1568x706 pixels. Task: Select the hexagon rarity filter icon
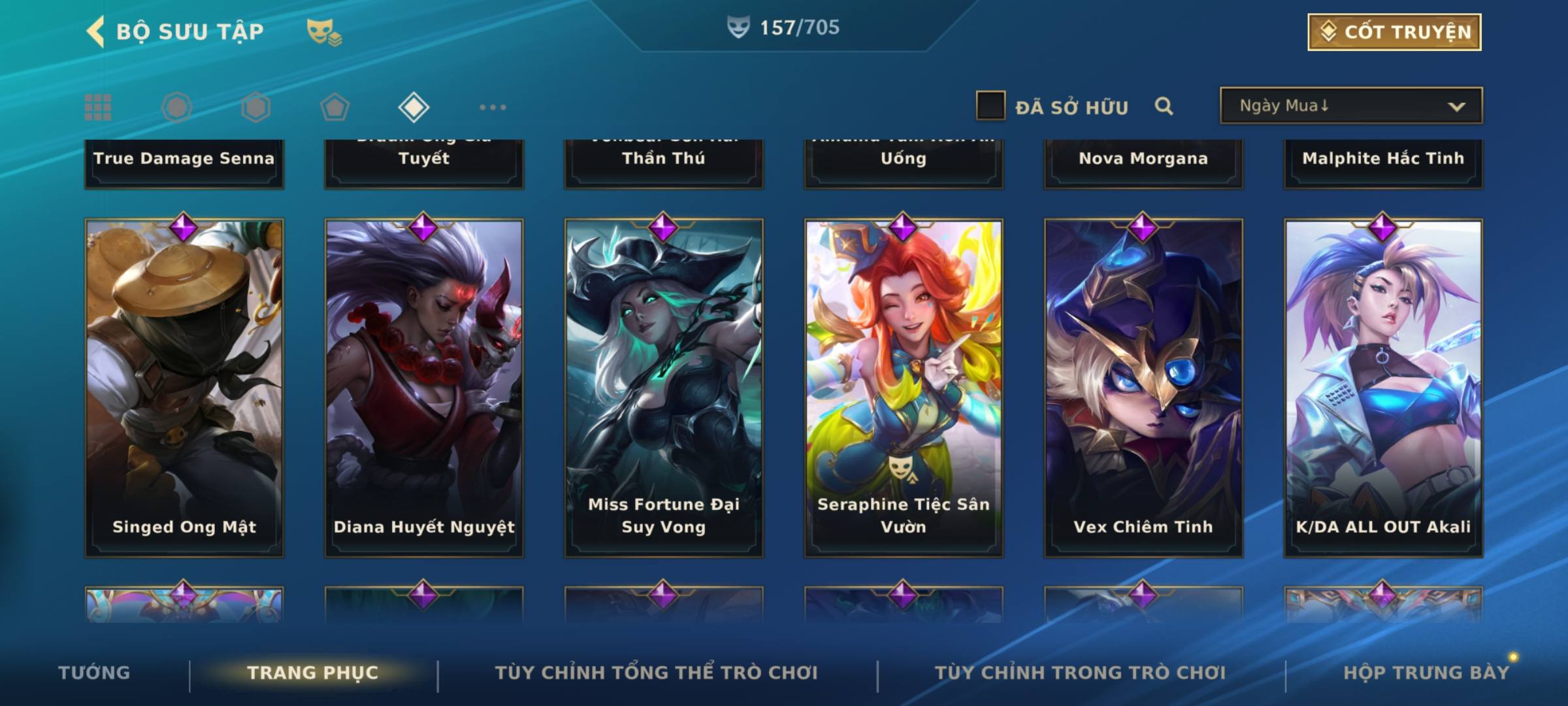coord(255,107)
